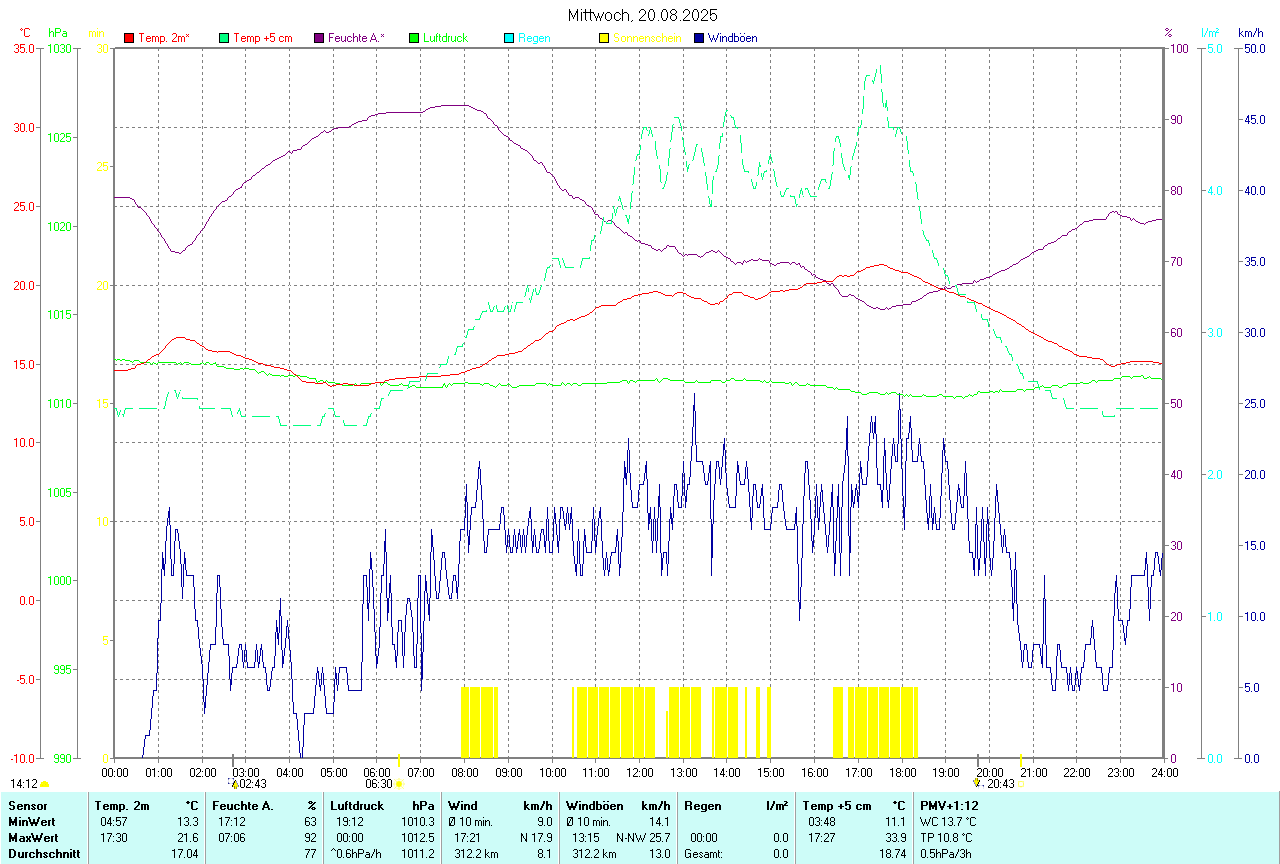This screenshot has width=1280, height=864.
Task: Click the km/h axis label at top right
Action: tap(1250, 33)
